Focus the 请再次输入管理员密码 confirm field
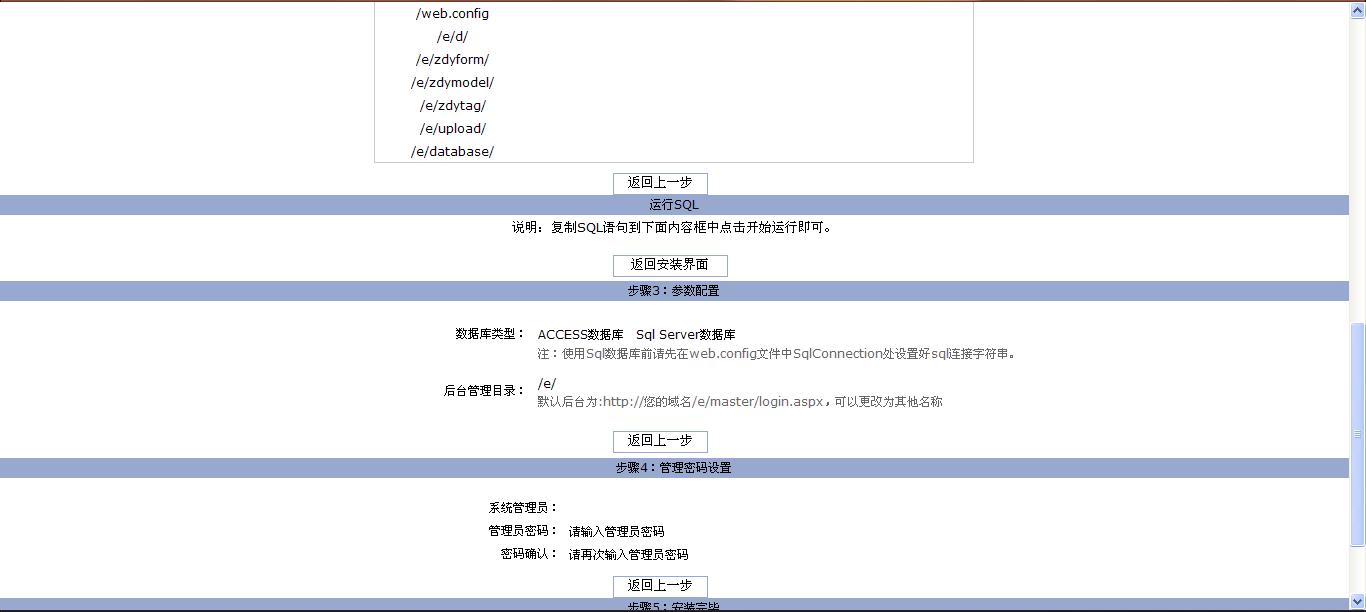 (x=628, y=554)
